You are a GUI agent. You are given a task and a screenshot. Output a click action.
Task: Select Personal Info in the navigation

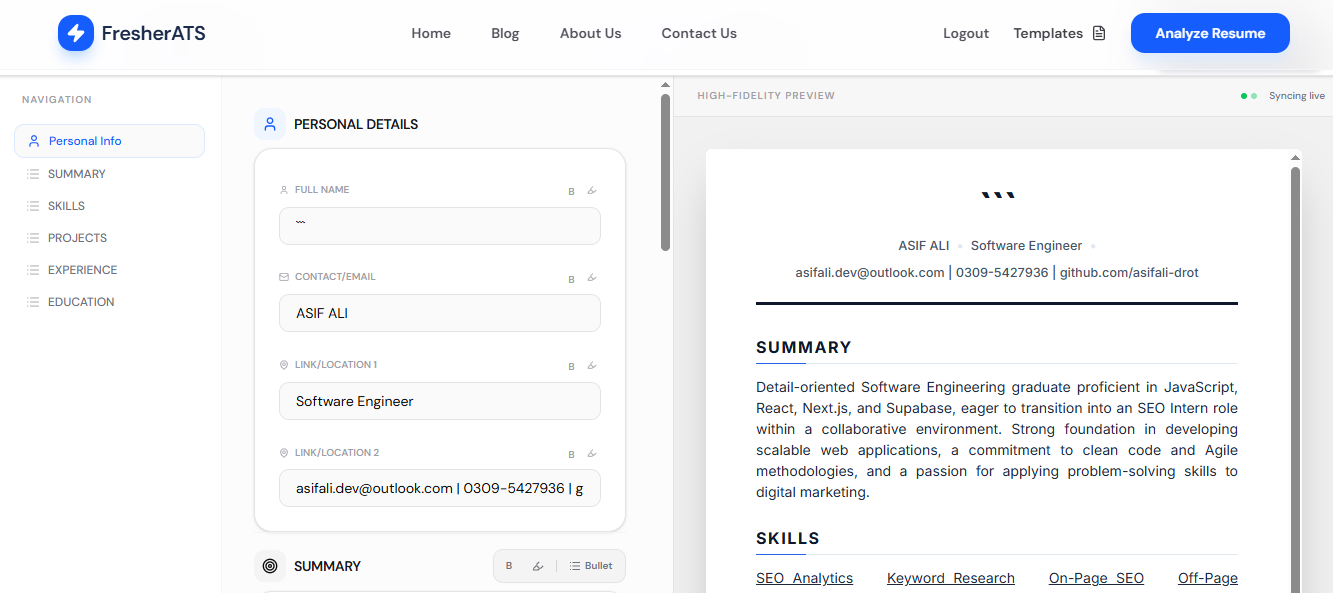tap(109, 141)
